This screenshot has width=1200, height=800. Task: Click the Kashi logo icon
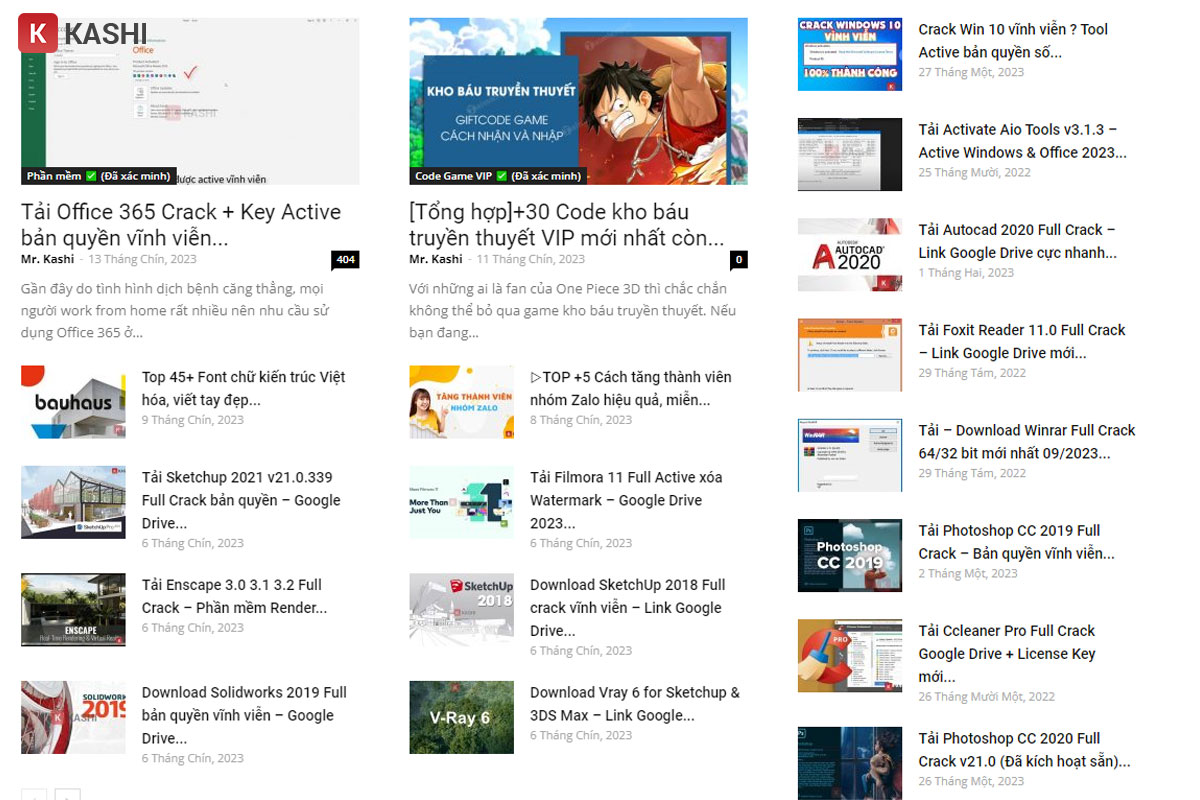pos(38,33)
